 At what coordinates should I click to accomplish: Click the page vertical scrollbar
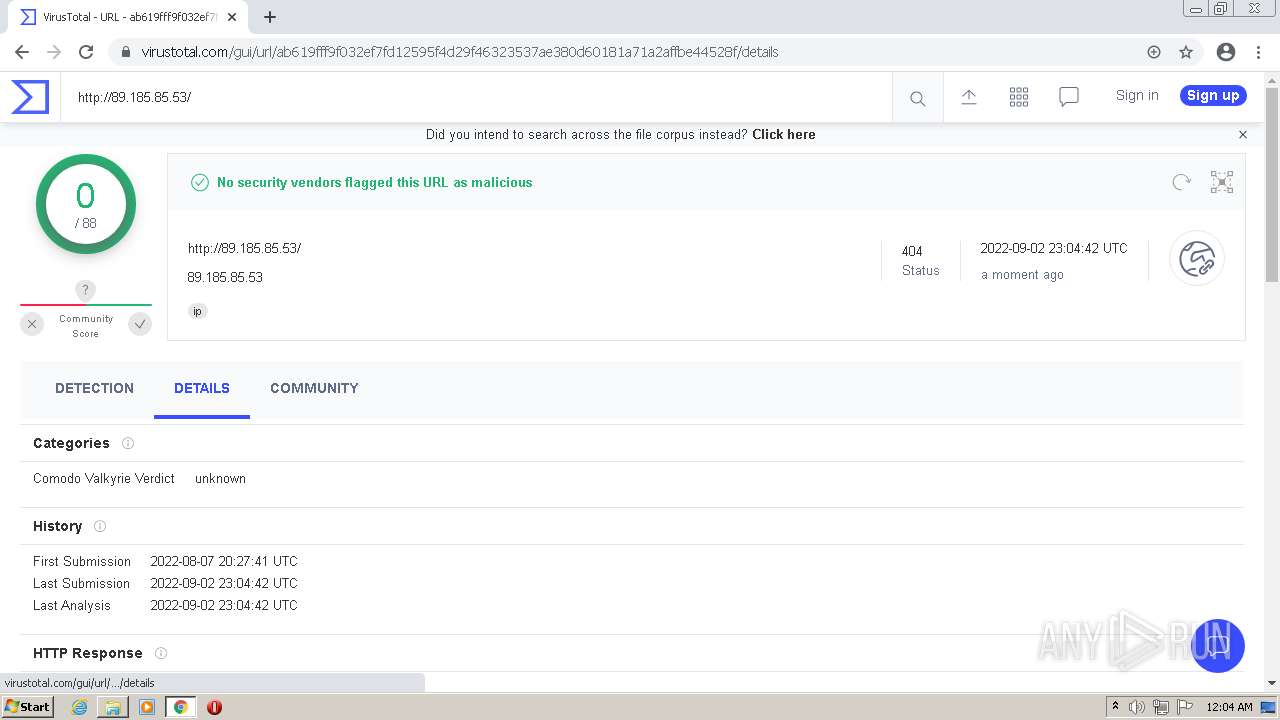pos(1272,185)
